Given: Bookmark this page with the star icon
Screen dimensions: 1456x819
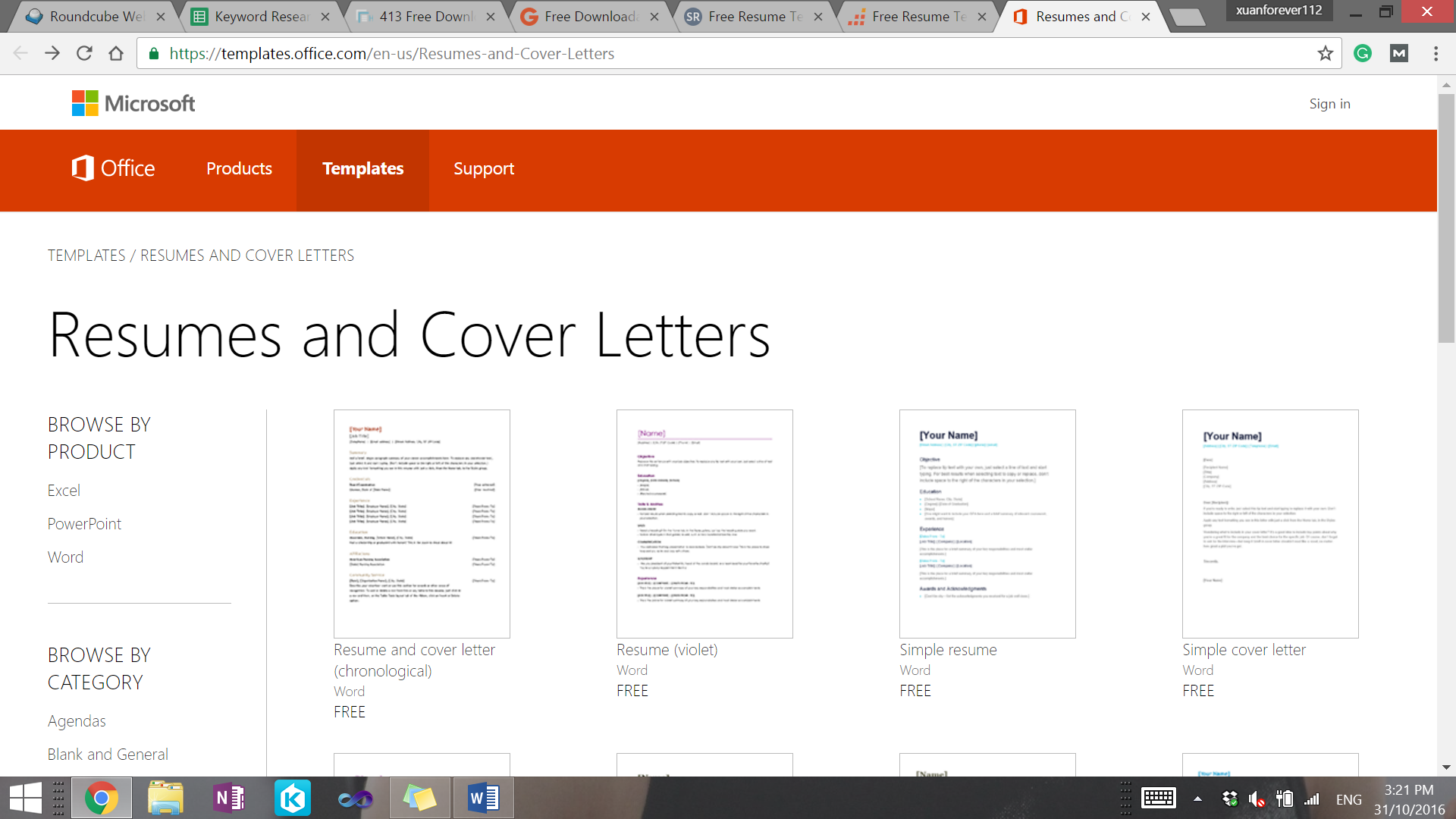Looking at the screenshot, I should (x=1325, y=53).
